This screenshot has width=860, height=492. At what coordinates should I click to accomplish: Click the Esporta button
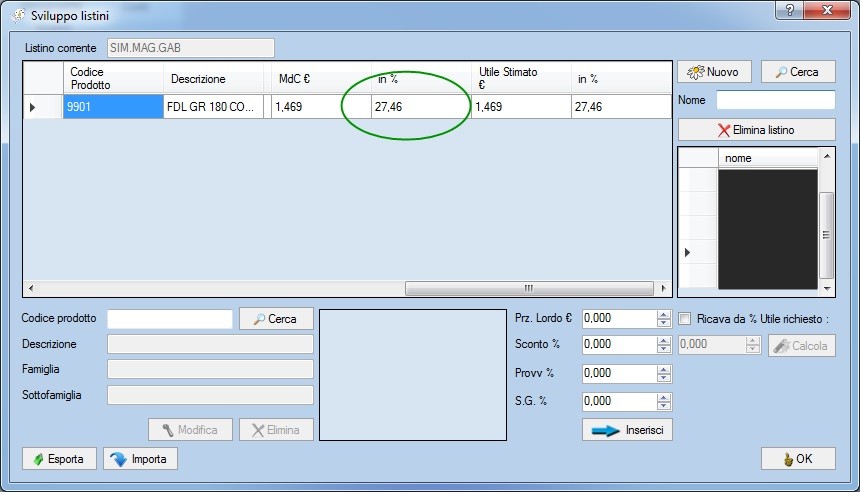point(59,459)
